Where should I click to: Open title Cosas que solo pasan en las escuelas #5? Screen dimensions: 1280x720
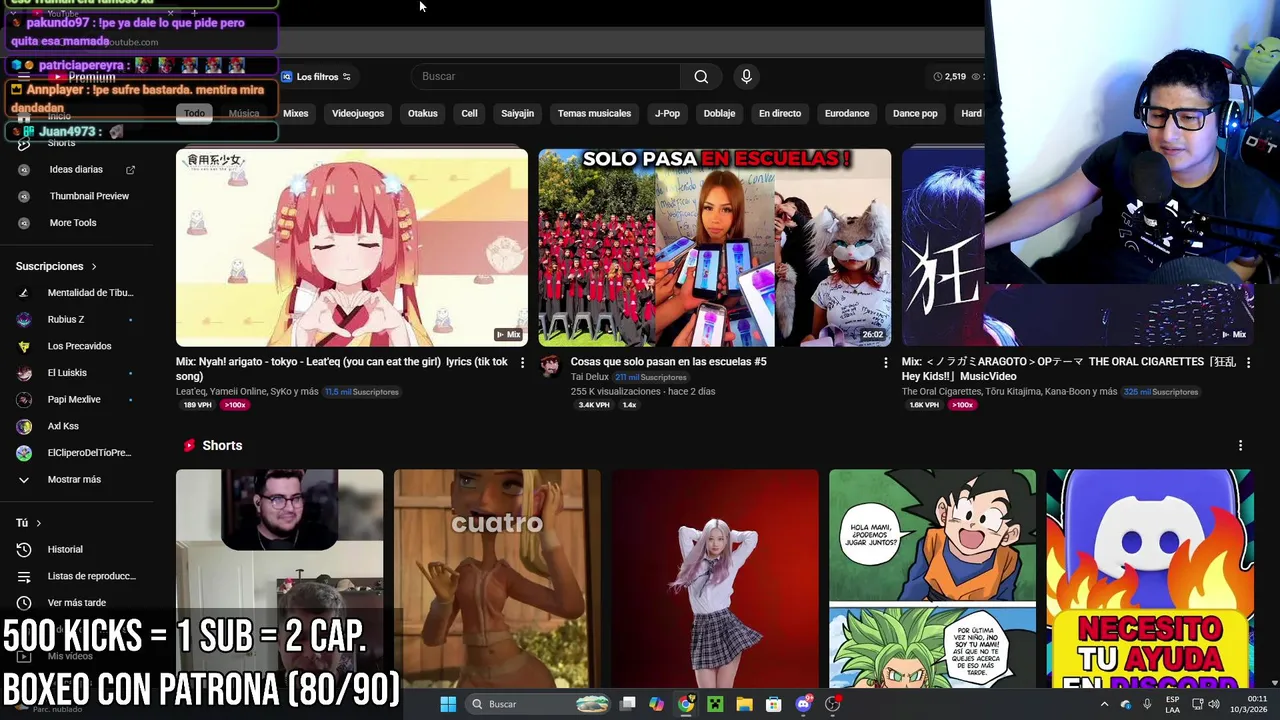[x=668, y=362]
